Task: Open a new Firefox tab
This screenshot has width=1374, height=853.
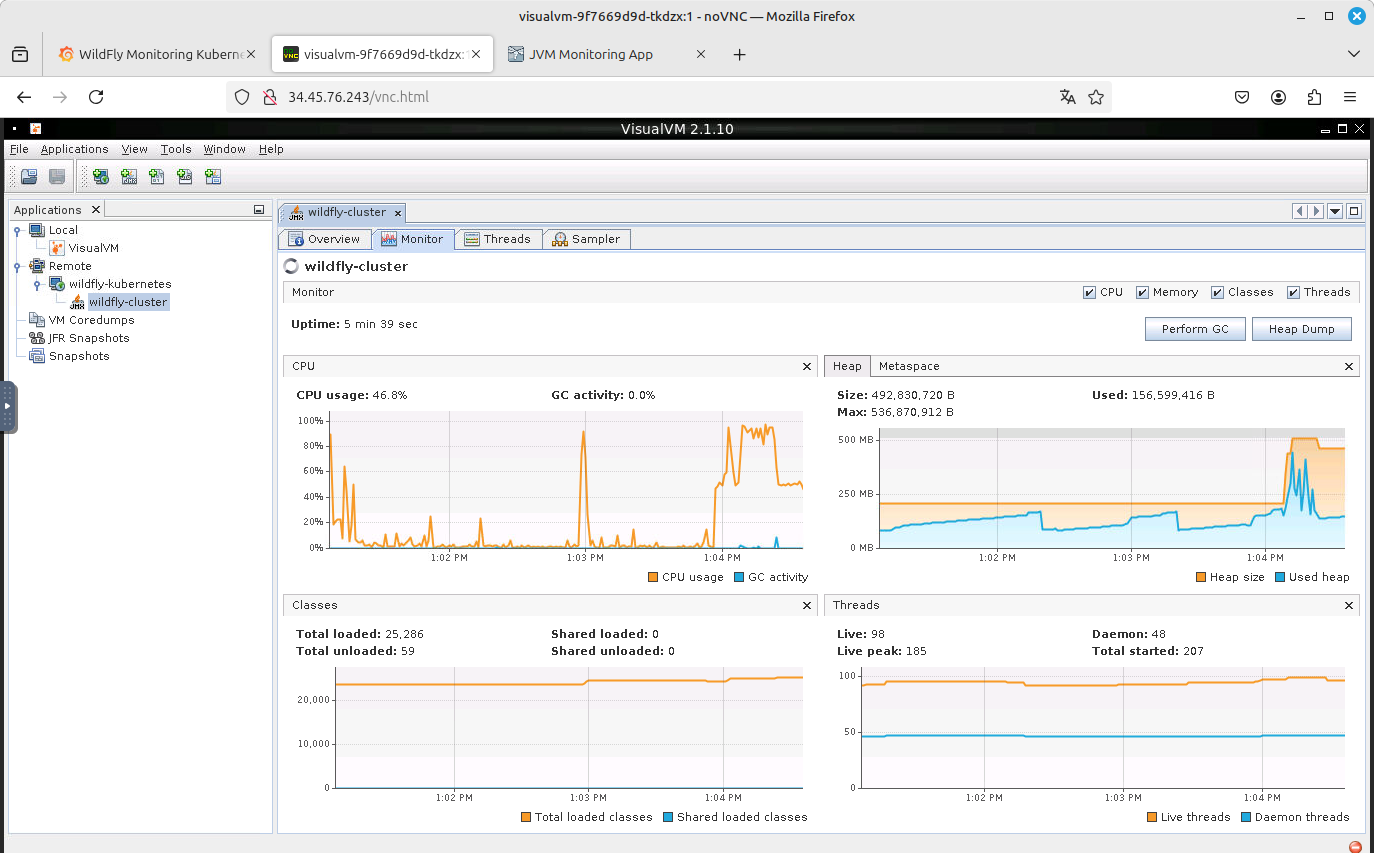Action: tap(740, 54)
